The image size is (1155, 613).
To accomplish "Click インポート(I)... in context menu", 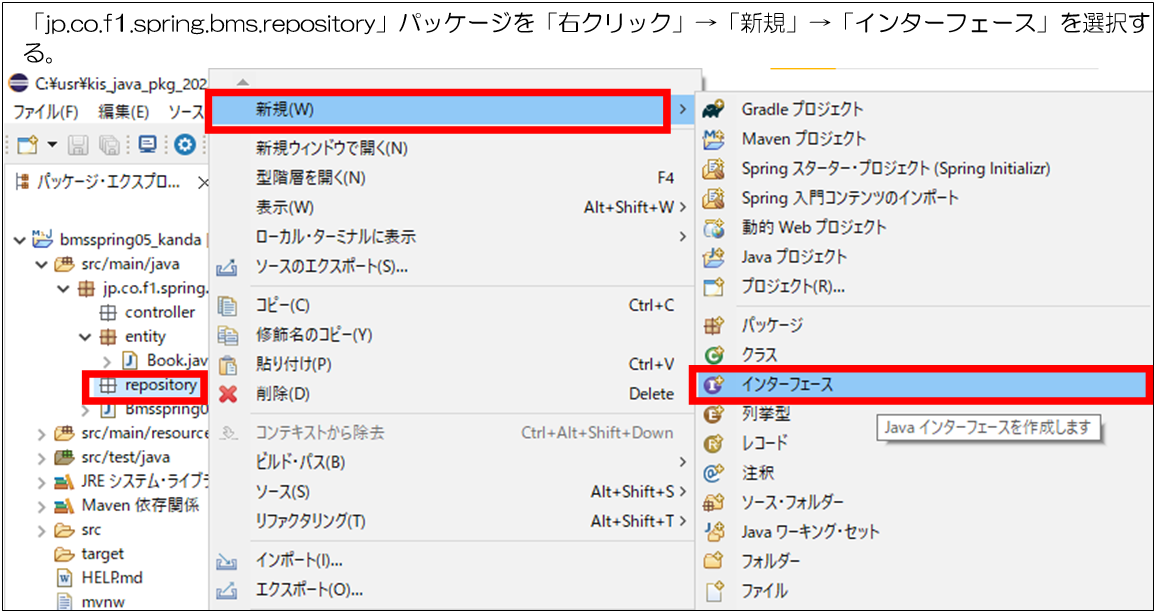I will (x=299, y=561).
